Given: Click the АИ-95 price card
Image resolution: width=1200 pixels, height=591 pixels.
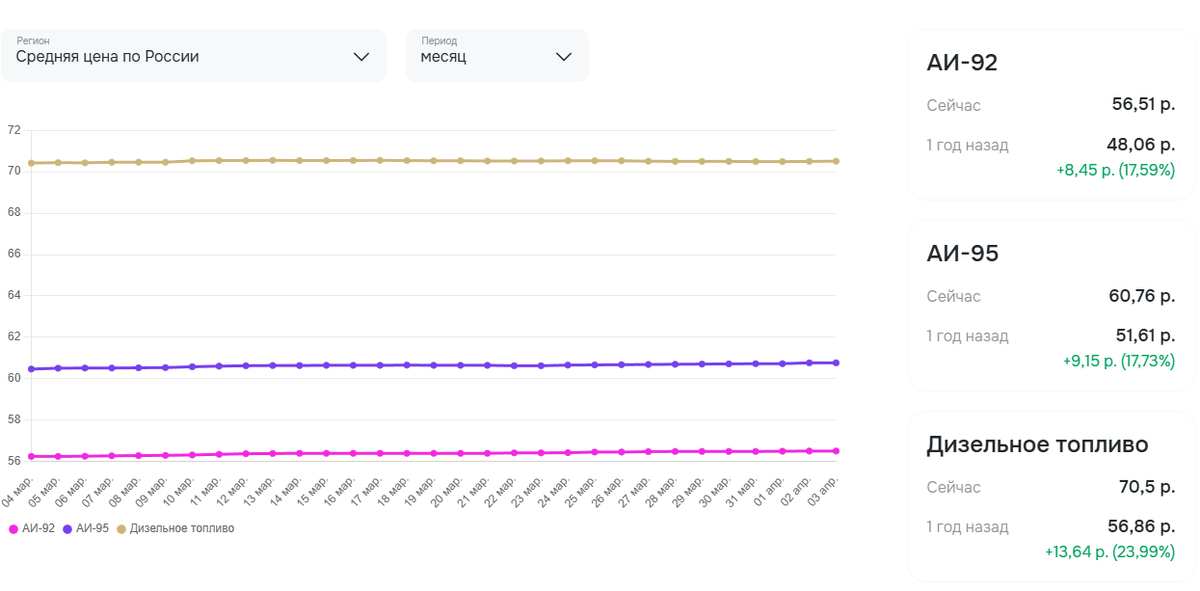Looking at the screenshot, I should (x=1050, y=305).
